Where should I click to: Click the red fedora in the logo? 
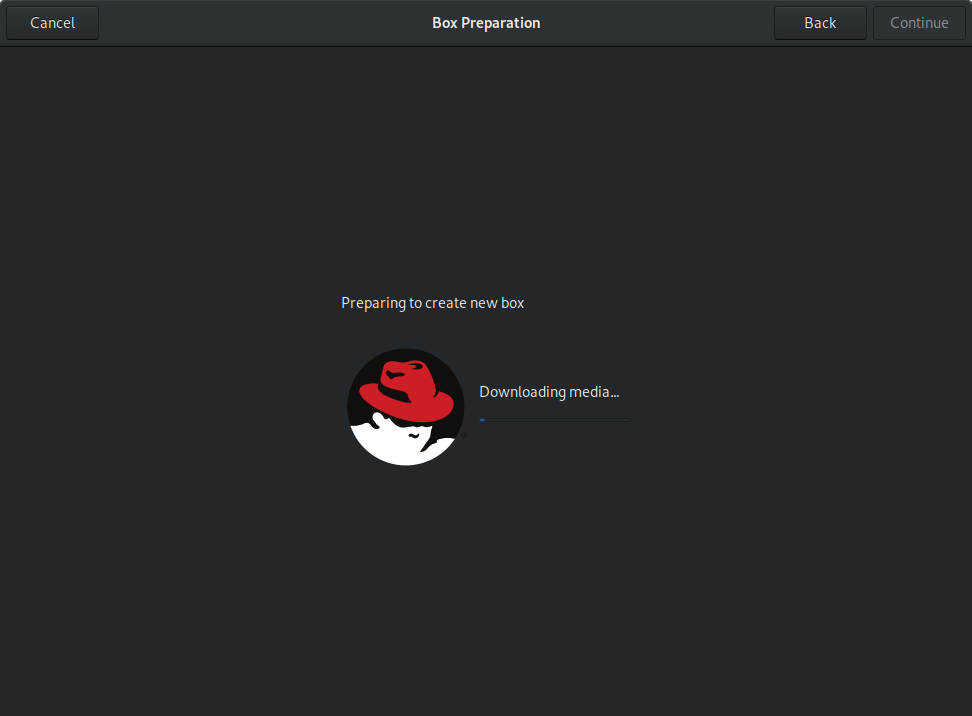(408, 389)
